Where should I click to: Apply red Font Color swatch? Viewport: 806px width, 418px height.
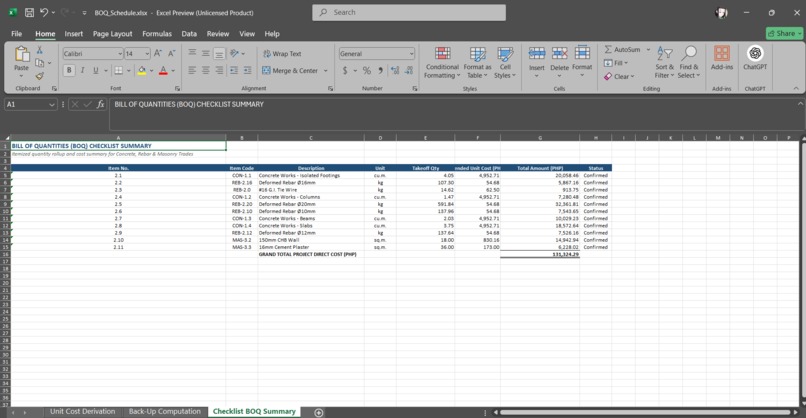(x=163, y=71)
